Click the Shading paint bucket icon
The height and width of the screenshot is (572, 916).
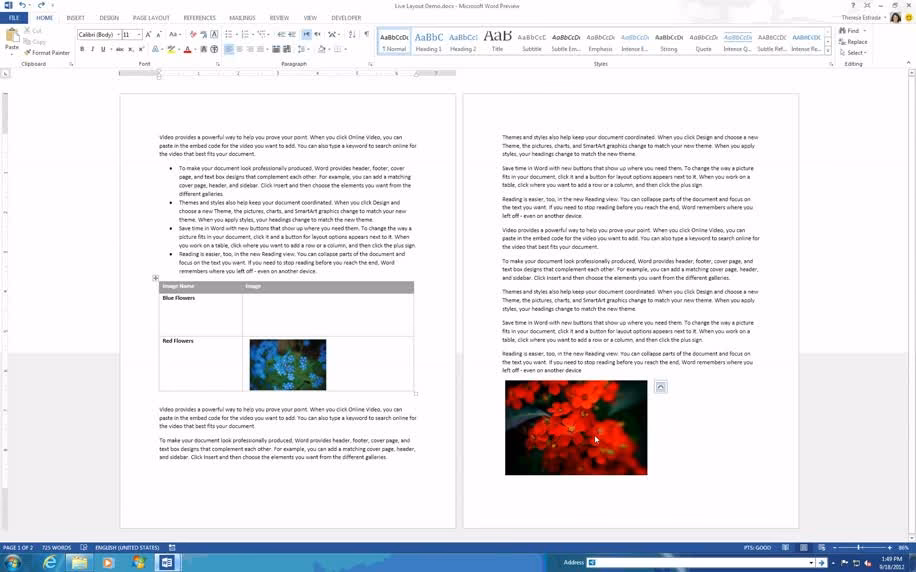(x=321, y=49)
